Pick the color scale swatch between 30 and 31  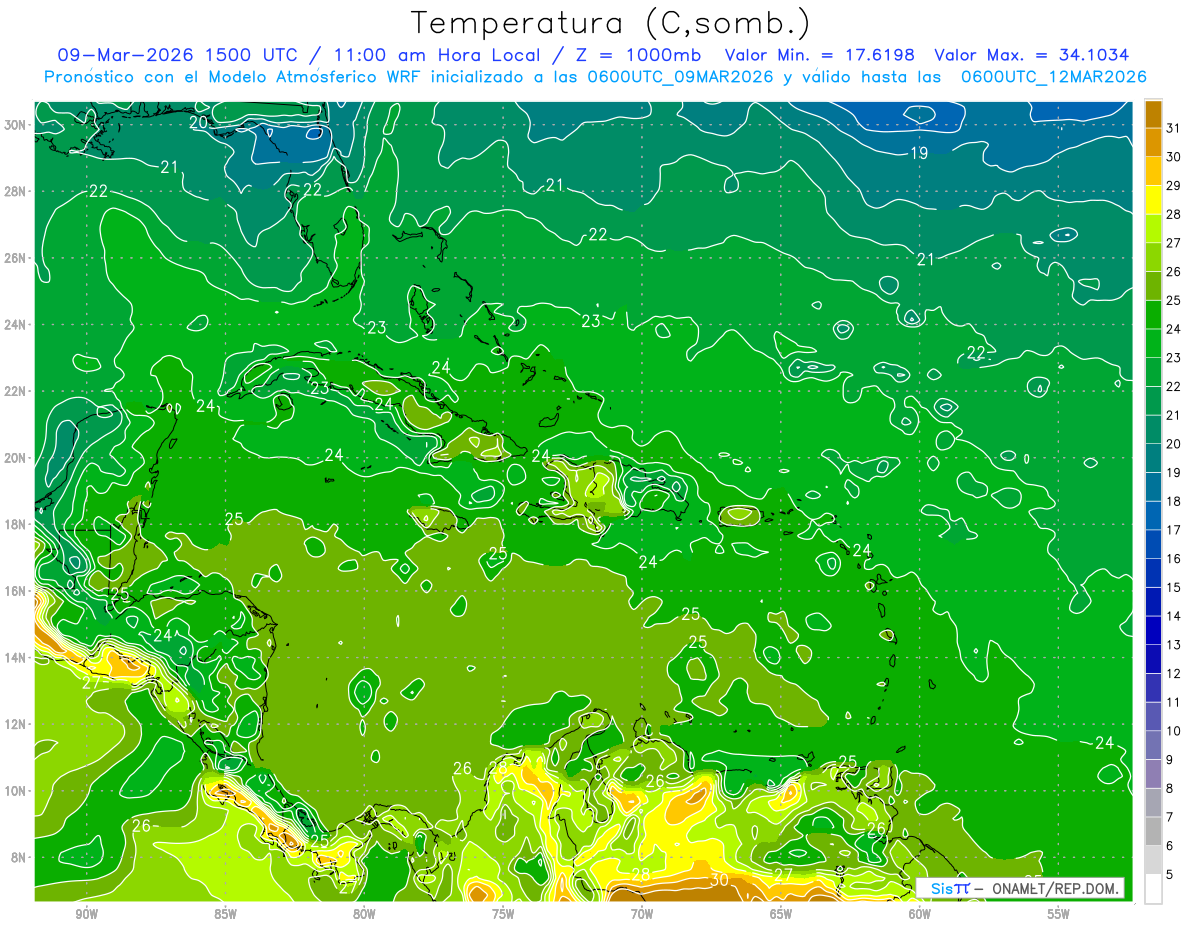tap(1153, 142)
